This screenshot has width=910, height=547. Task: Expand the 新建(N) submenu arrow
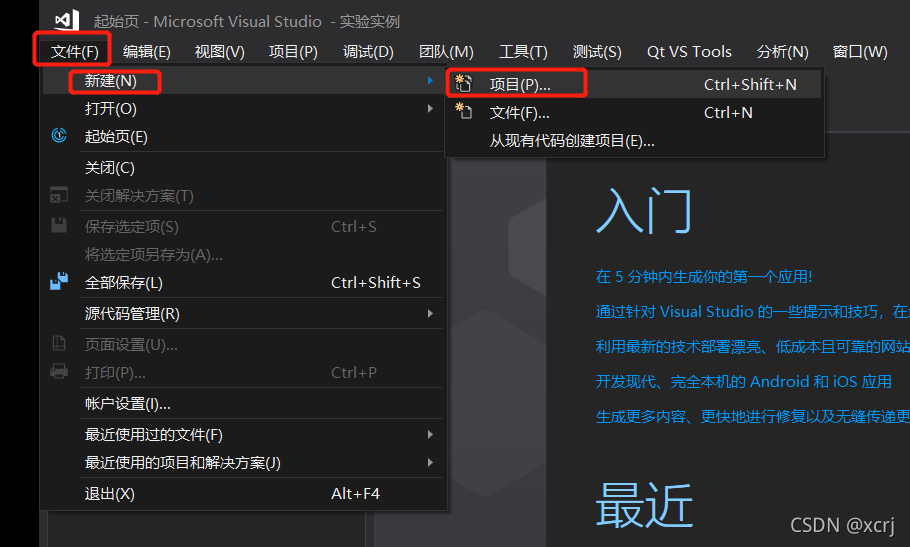click(430, 81)
